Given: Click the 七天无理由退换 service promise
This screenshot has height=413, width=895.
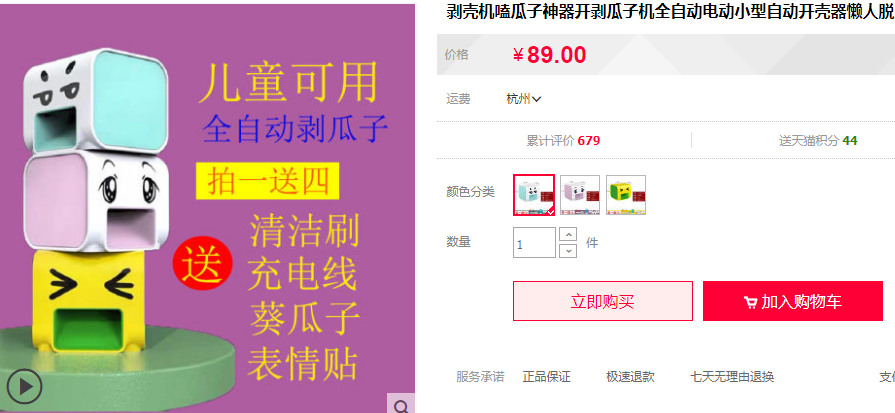Looking at the screenshot, I should coord(732,376).
